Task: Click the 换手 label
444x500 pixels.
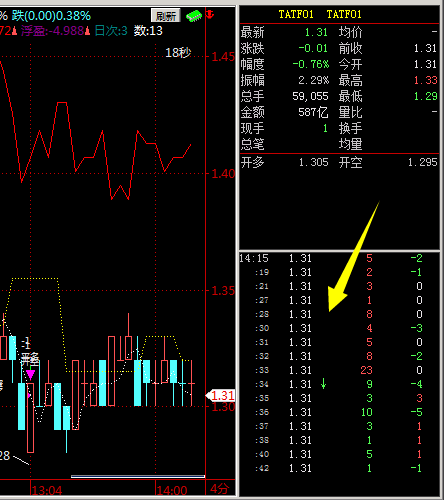Action: [x=350, y=128]
